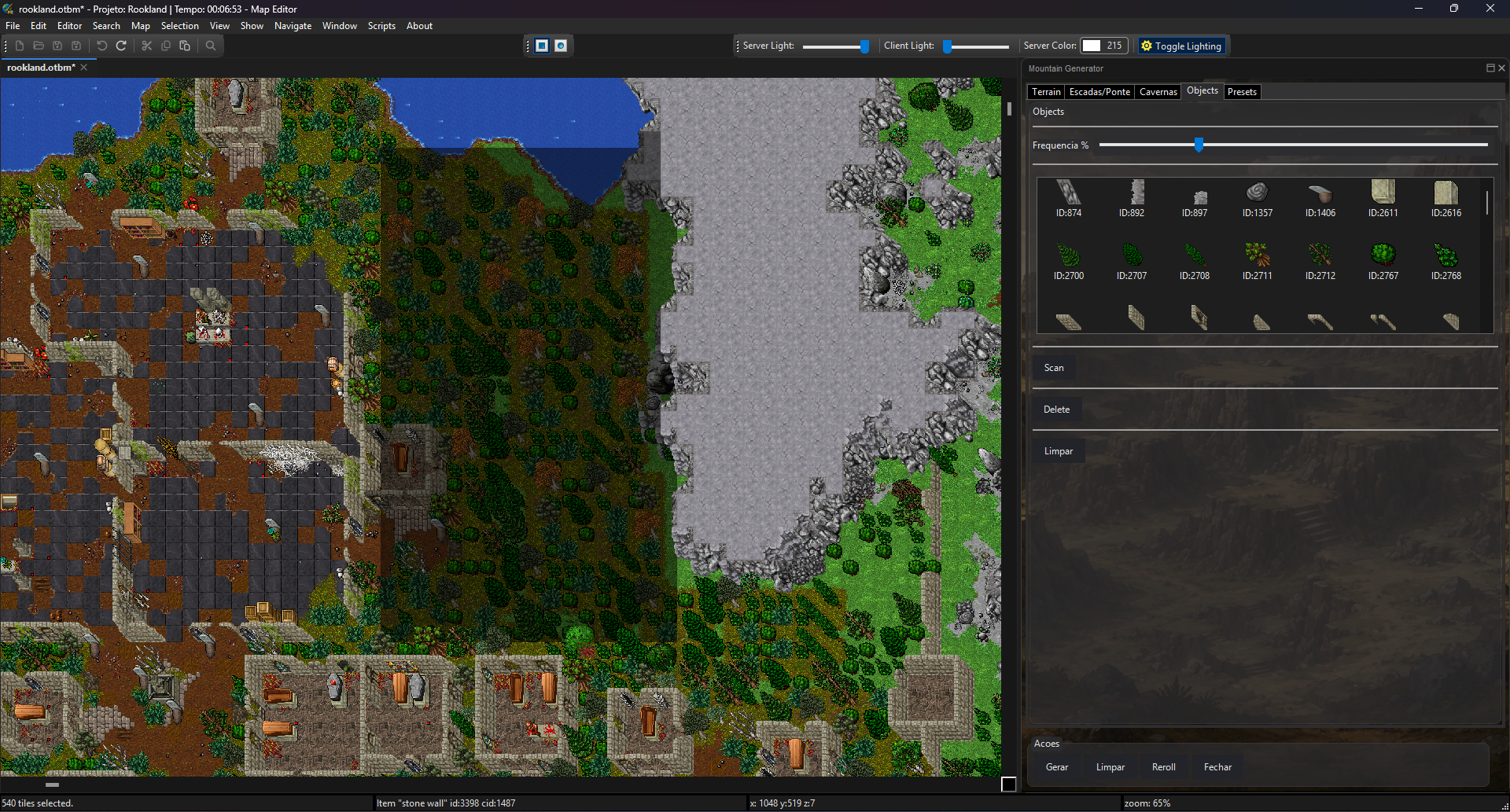Click the Toggle Lighting button

click(1181, 46)
